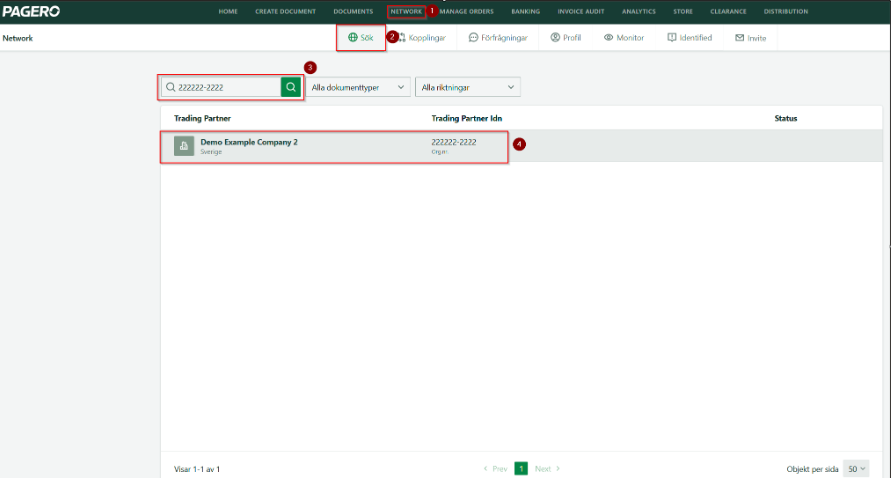Click the trading partner search input field
Image resolution: width=891 pixels, height=478 pixels.
[225, 87]
